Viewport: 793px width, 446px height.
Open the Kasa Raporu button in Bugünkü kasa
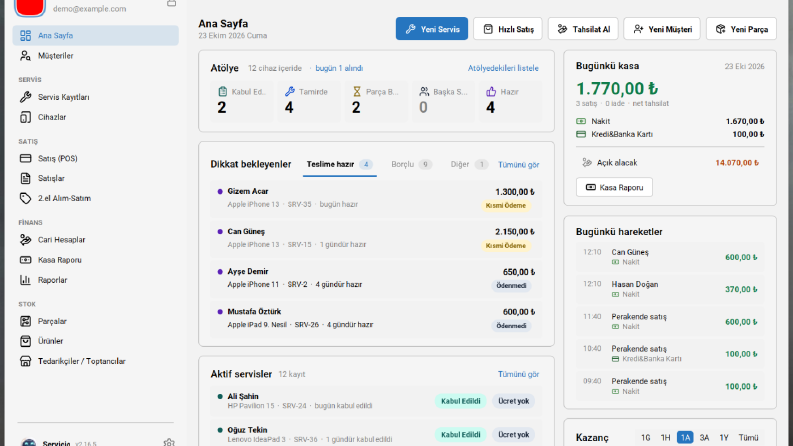tap(614, 187)
